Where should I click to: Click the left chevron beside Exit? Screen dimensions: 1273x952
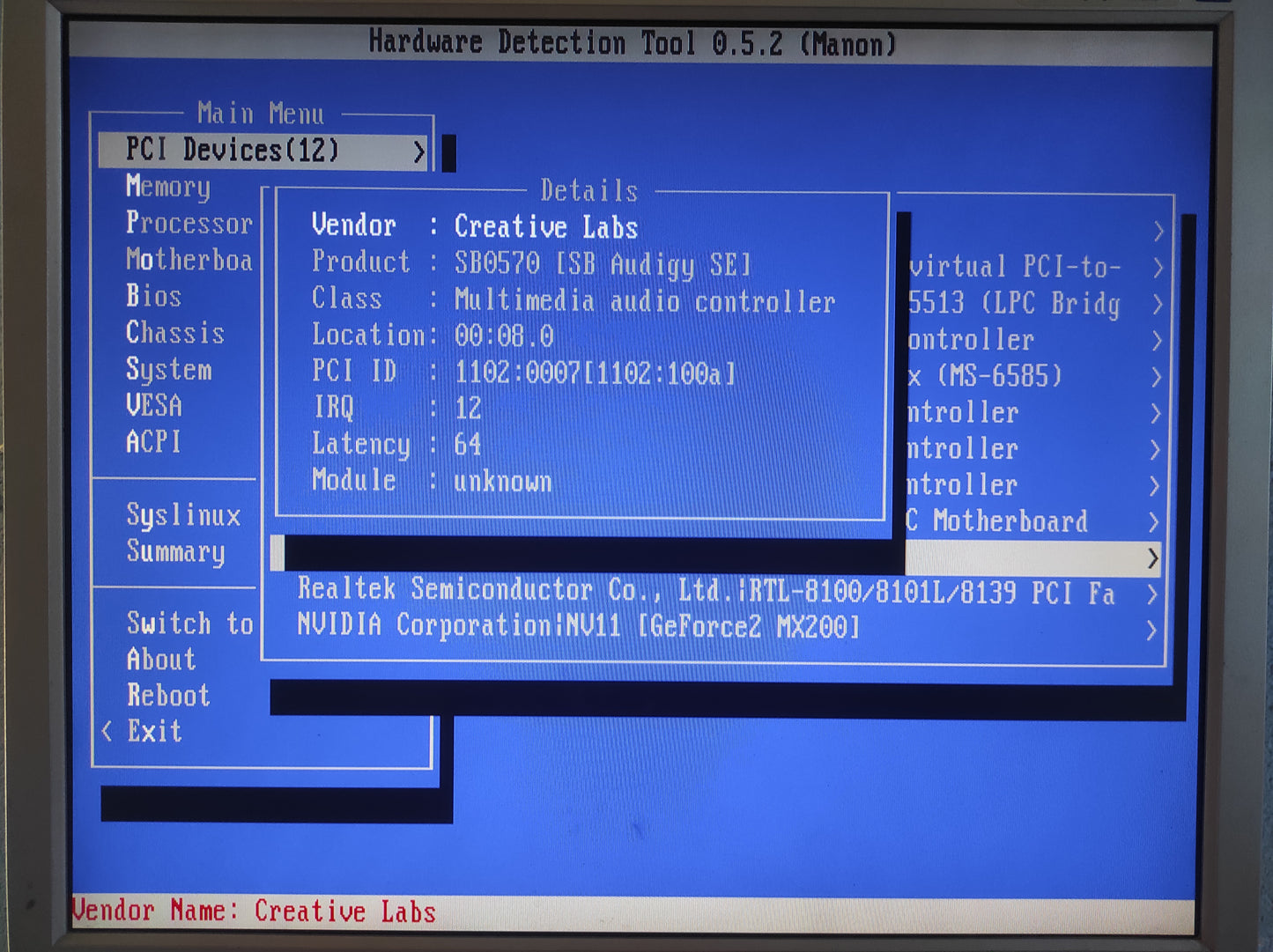tap(107, 731)
